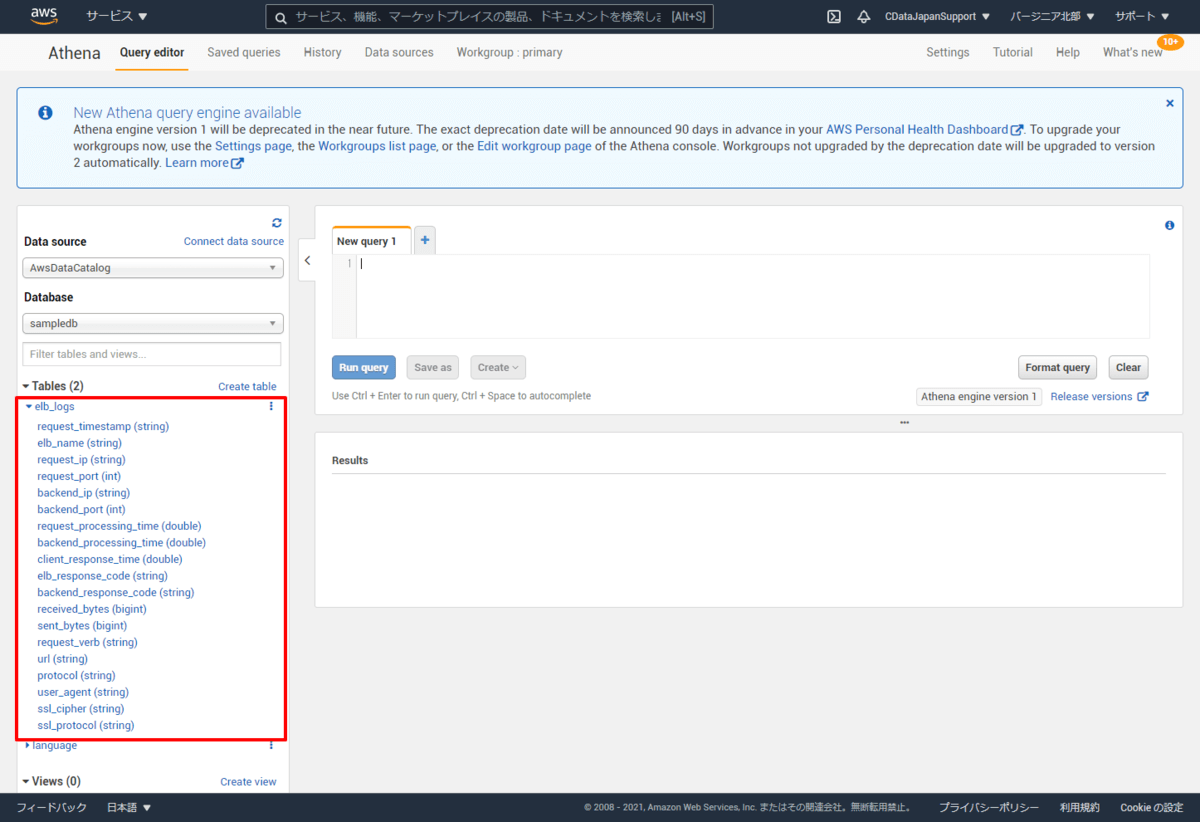Switch to the Query editor tab
The image size is (1200, 822).
(152, 52)
